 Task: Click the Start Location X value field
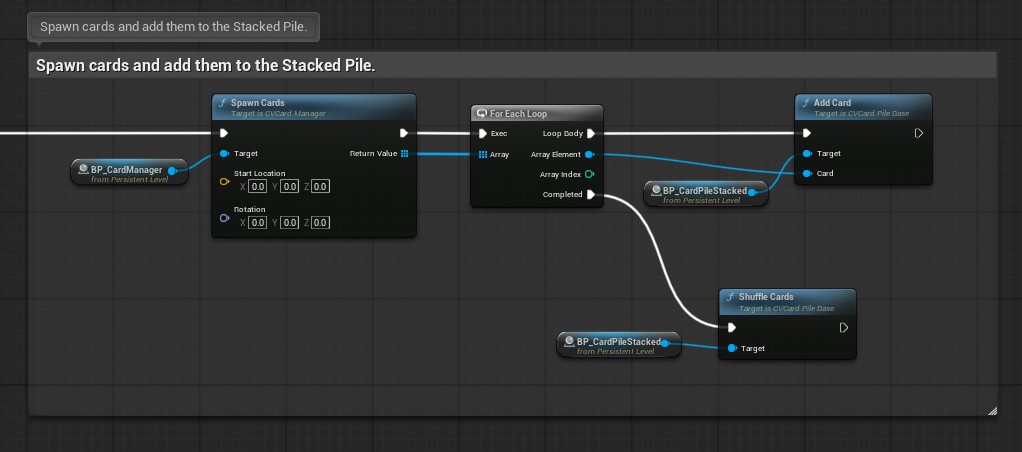(x=257, y=187)
